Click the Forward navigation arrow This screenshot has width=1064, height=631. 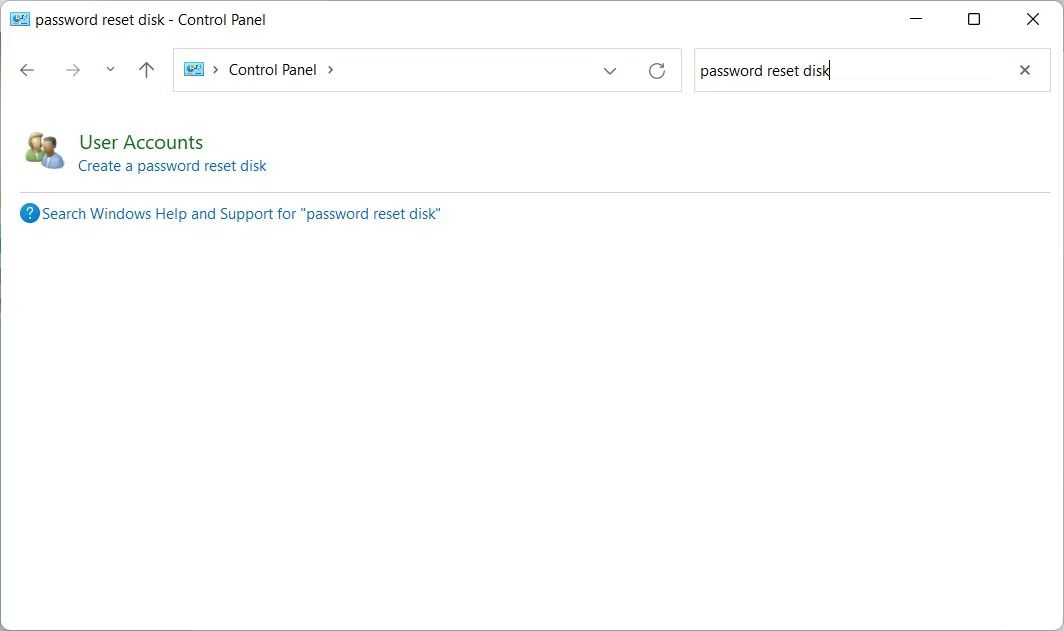point(72,70)
